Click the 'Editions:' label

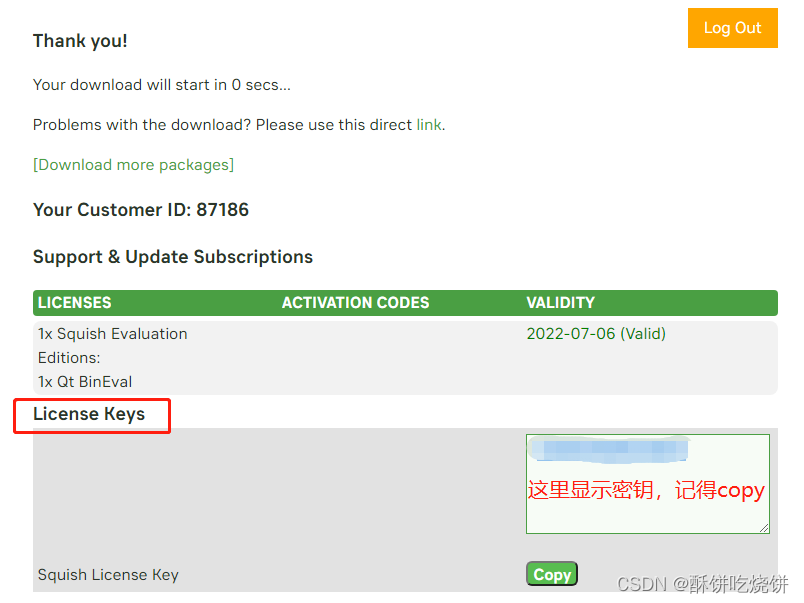69,358
